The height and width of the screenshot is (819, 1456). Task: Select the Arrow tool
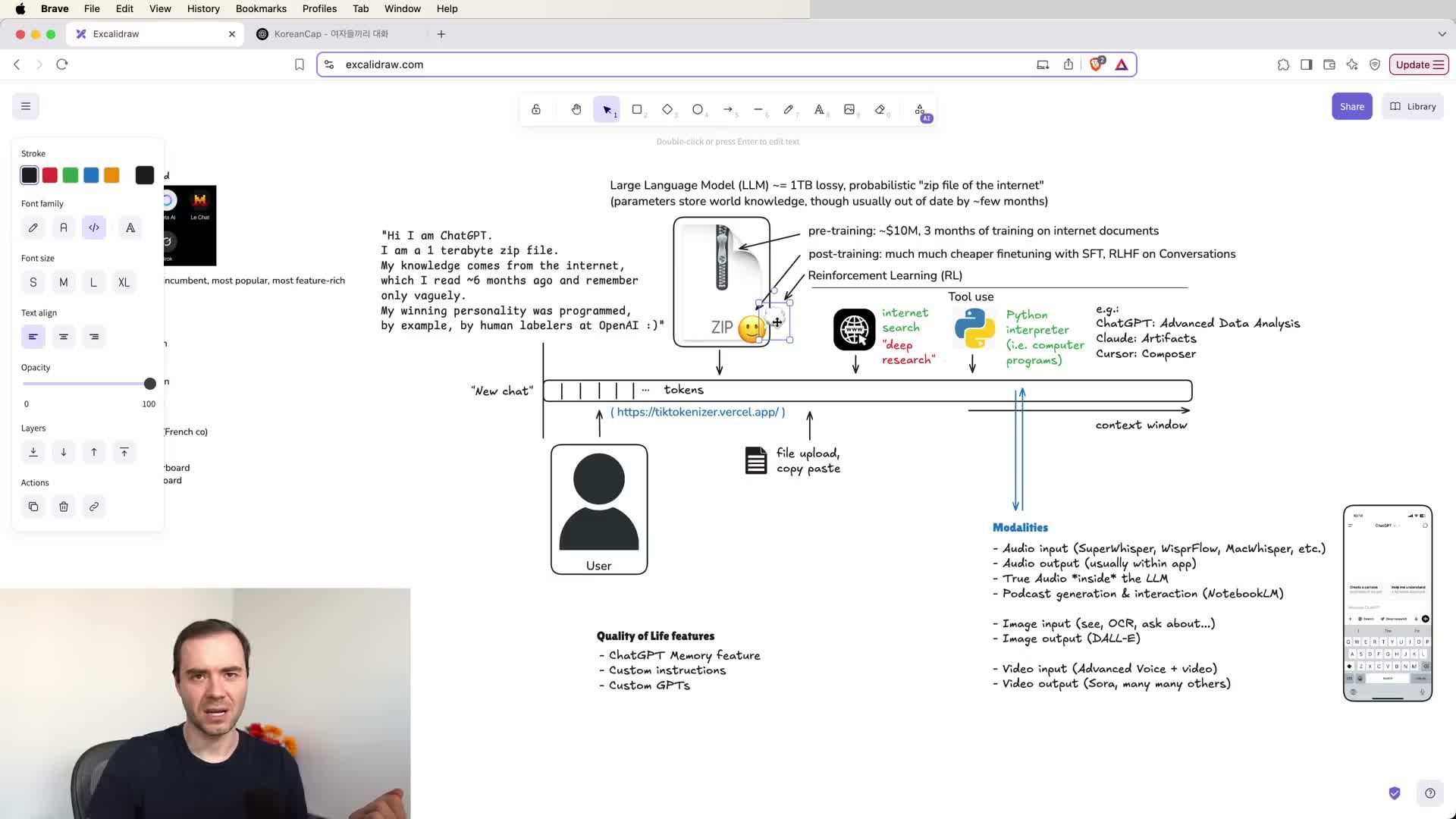[728, 109]
